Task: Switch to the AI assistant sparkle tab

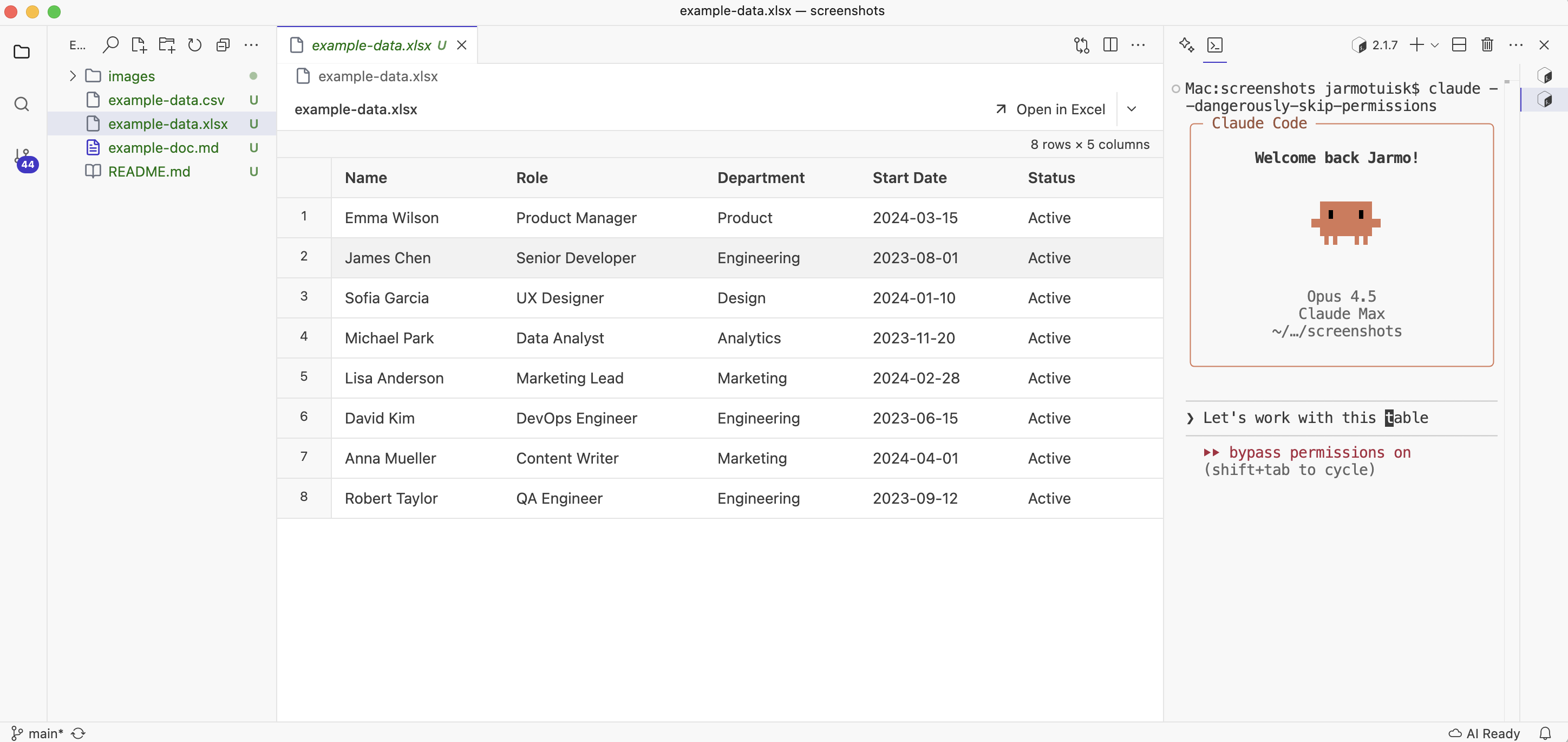Action: pyautogui.click(x=1186, y=44)
